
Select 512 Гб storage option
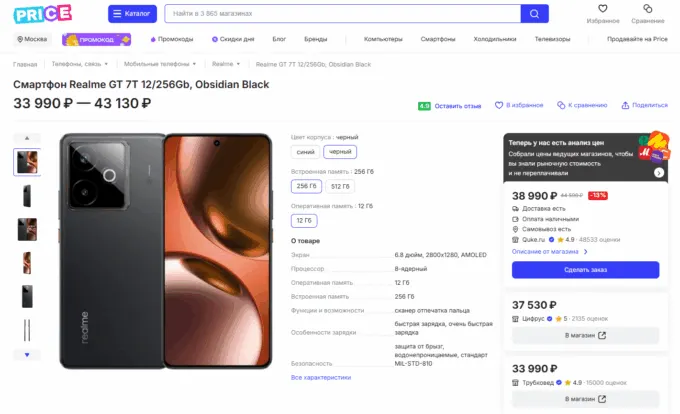[340, 186]
